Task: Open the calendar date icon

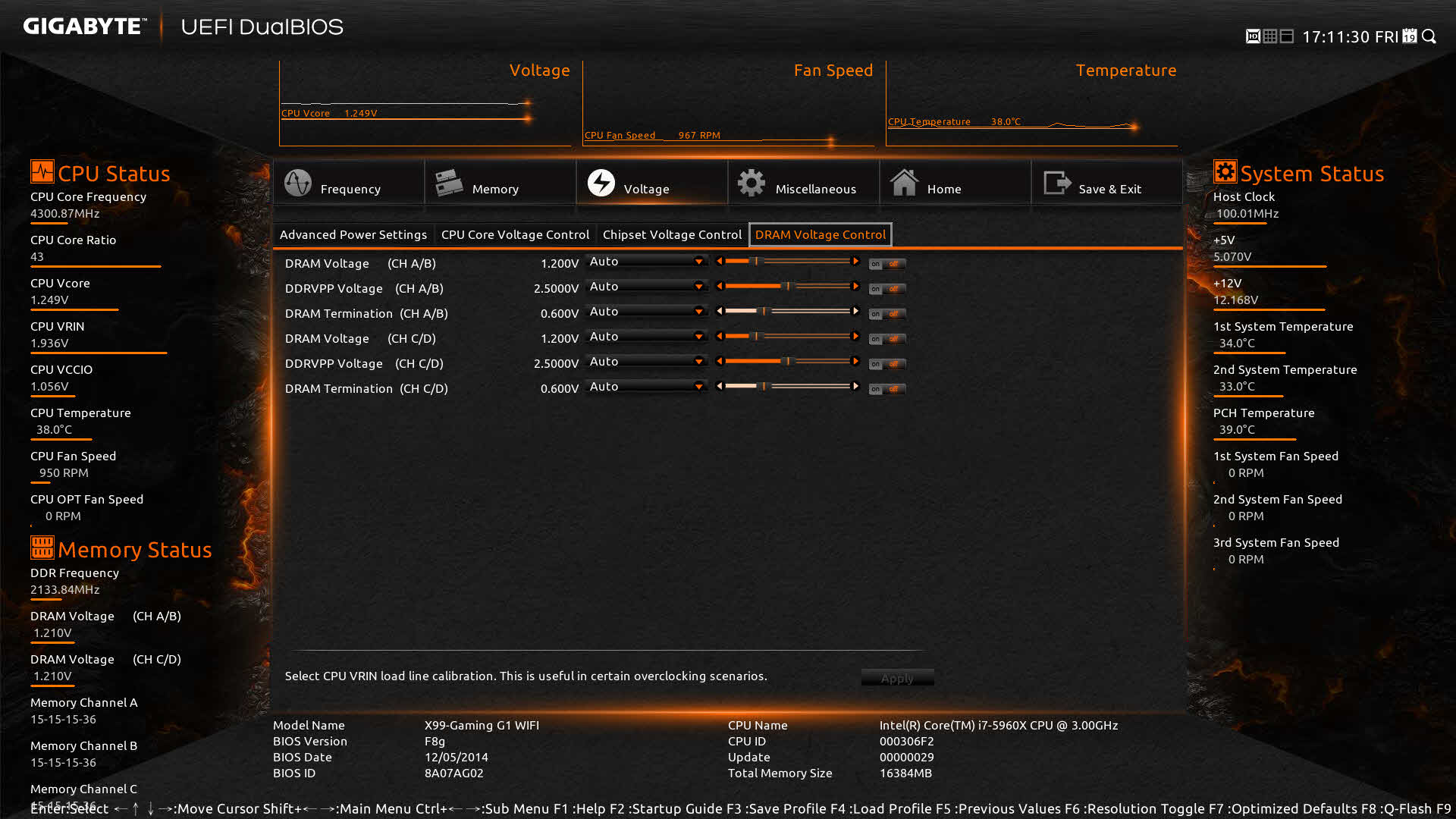Action: point(1410,36)
